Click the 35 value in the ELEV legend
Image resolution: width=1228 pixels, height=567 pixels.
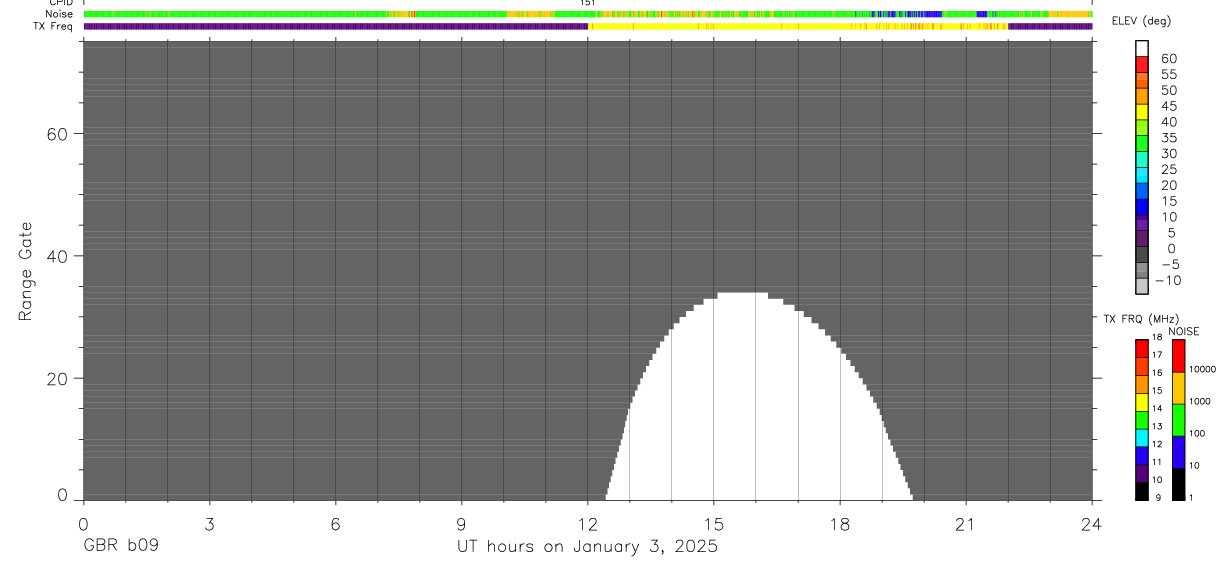[x=1168, y=137]
